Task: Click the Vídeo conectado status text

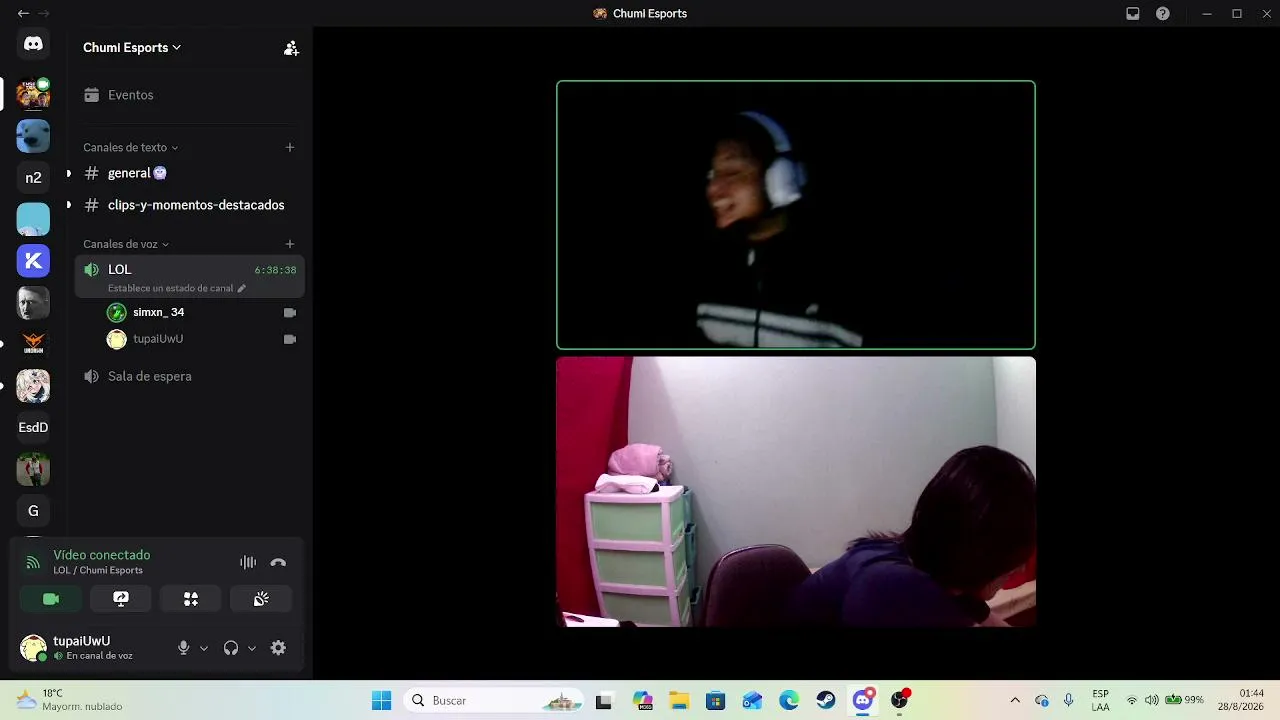Action: point(102,555)
